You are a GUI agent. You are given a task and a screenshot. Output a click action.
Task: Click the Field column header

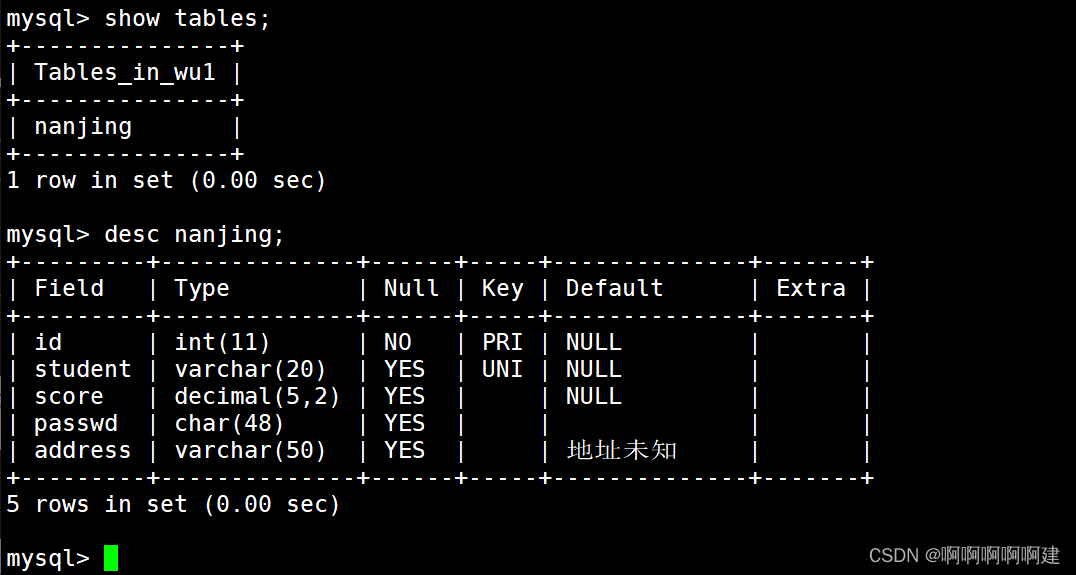tap(69, 288)
